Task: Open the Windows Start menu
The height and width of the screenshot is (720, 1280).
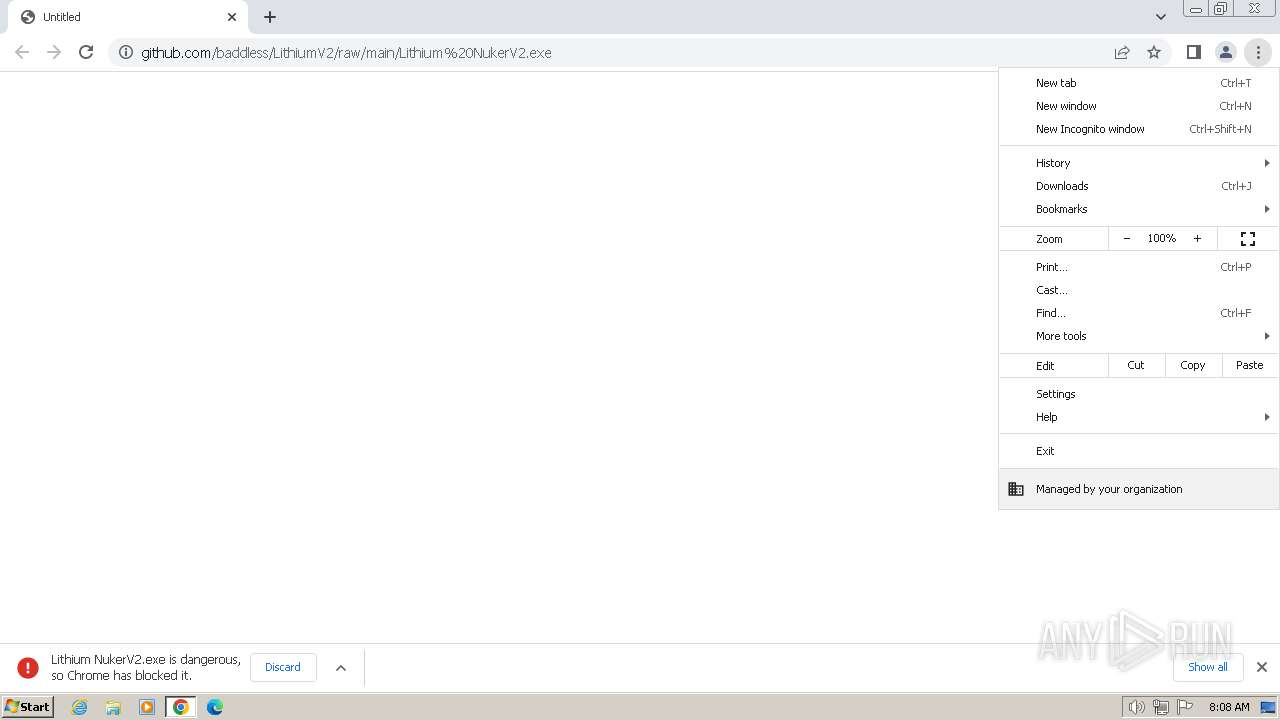Action: click(28, 706)
